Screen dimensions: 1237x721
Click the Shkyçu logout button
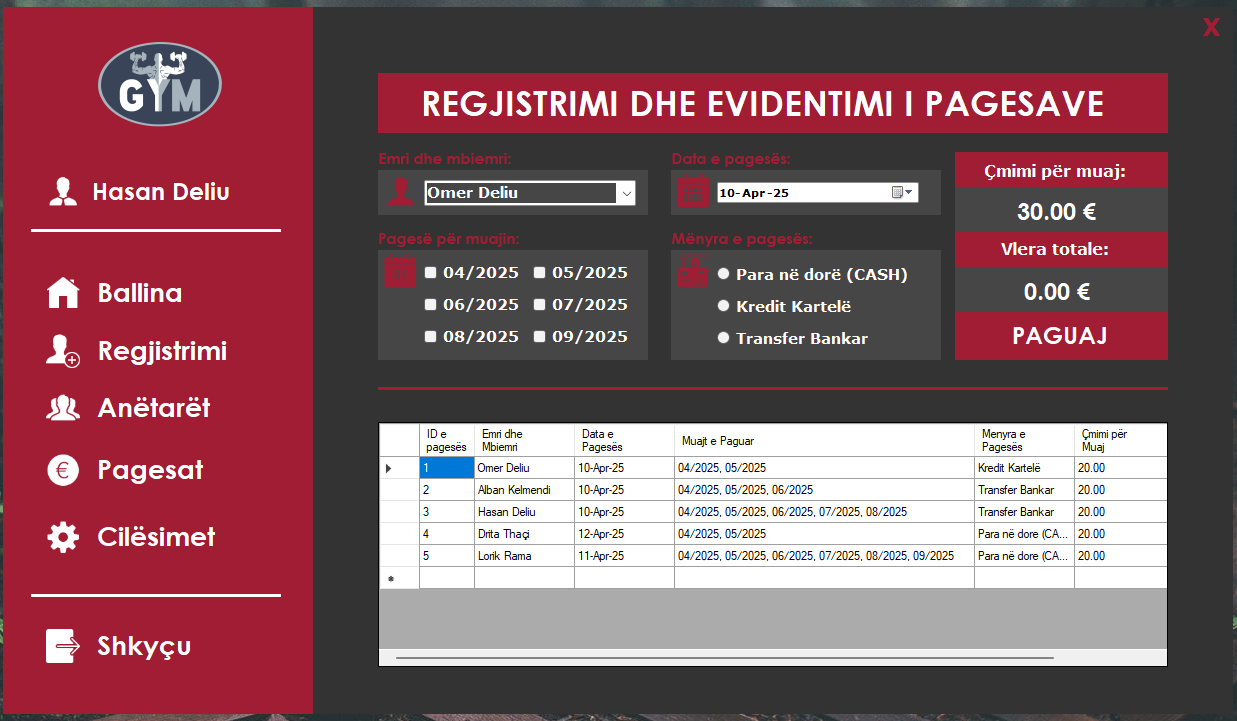[144, 646]
